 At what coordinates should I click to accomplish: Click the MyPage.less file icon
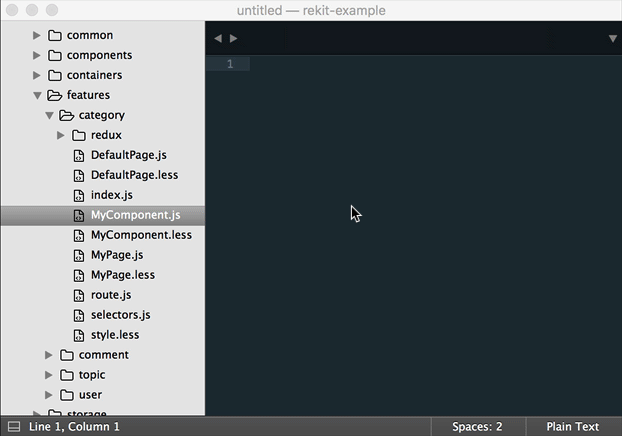tap(79, 275)
